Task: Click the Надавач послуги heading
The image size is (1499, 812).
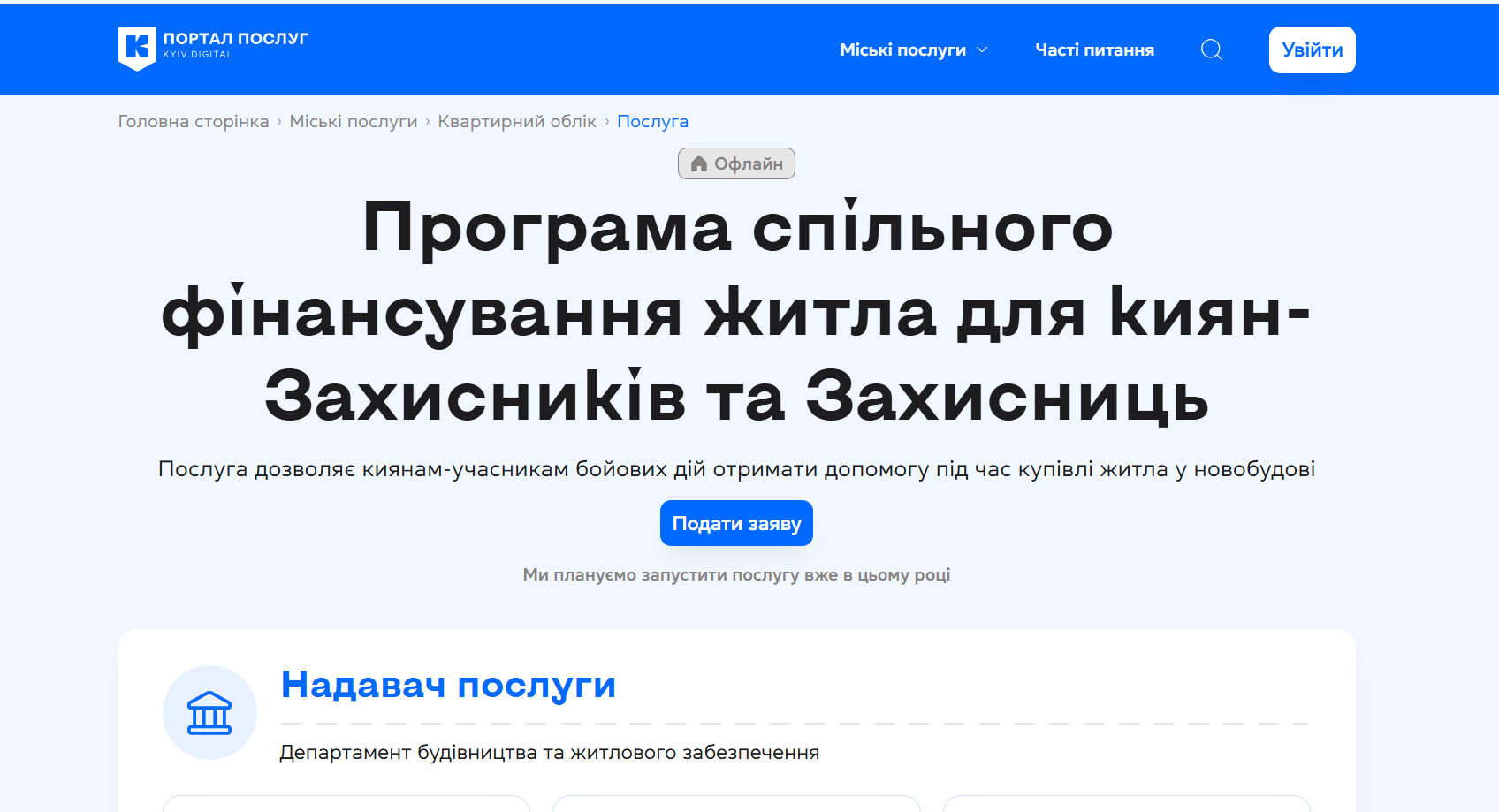Action: click(448, 685)
